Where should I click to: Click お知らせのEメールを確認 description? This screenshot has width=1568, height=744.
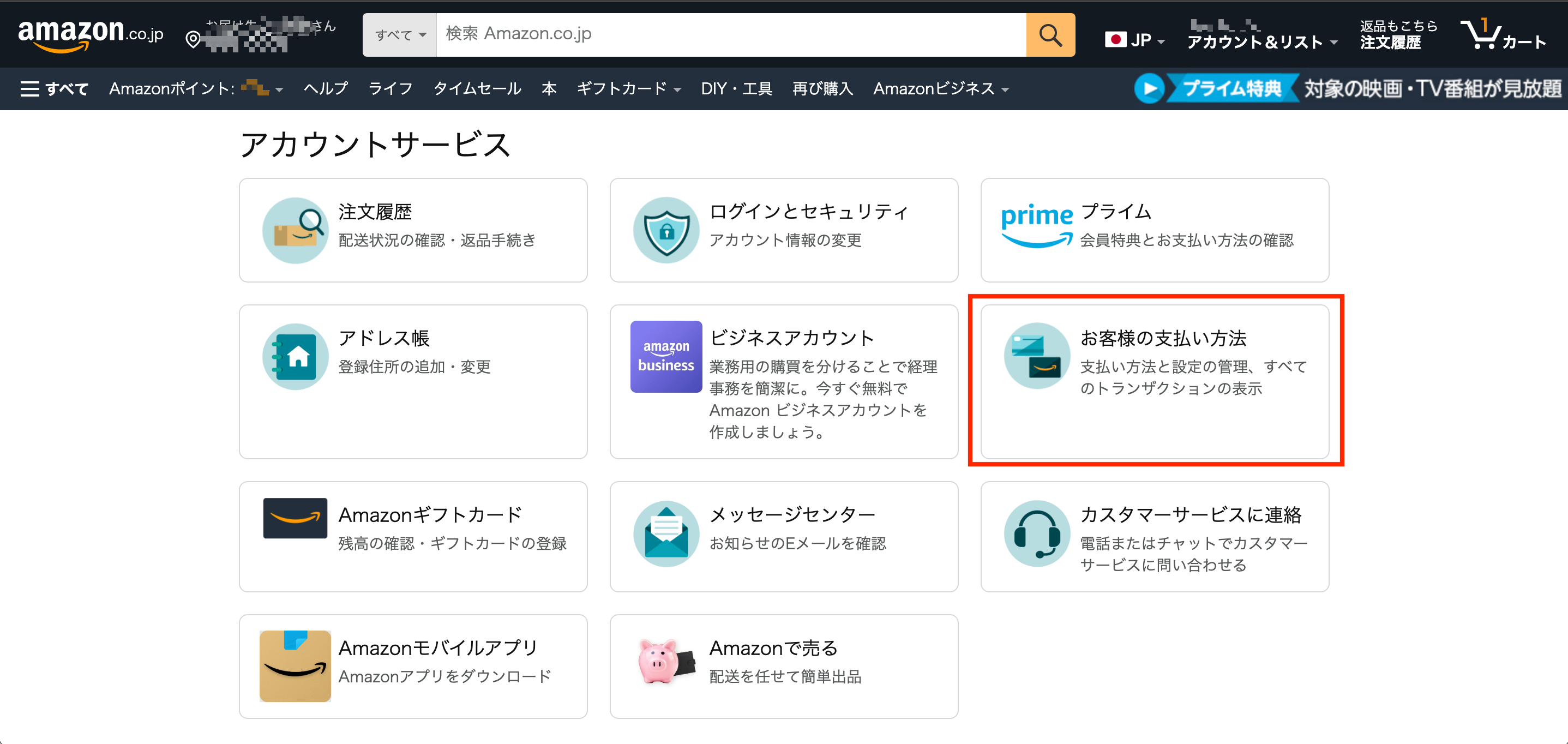[x=797, y=544]
